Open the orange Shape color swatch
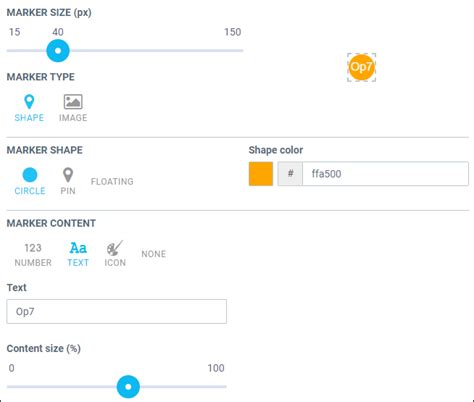Viewport: 474px width, 402px height. (x=261, y=174)
